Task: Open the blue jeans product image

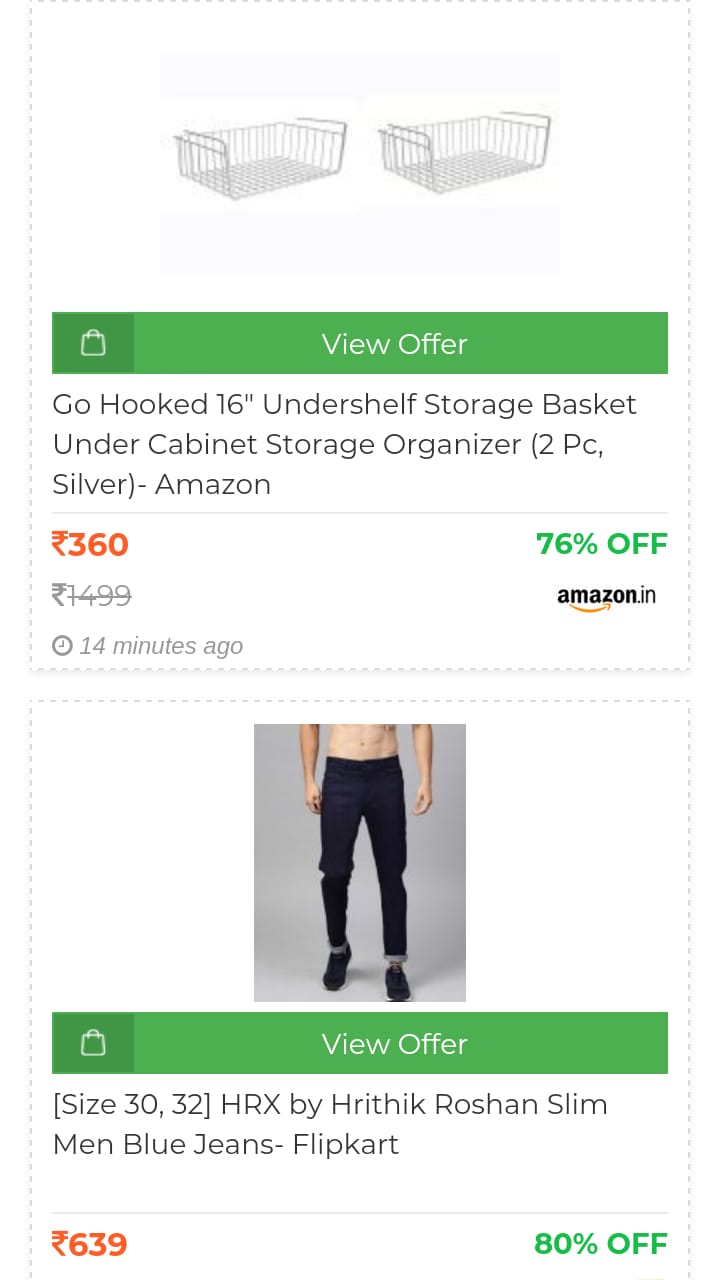Action: [360, 862]
